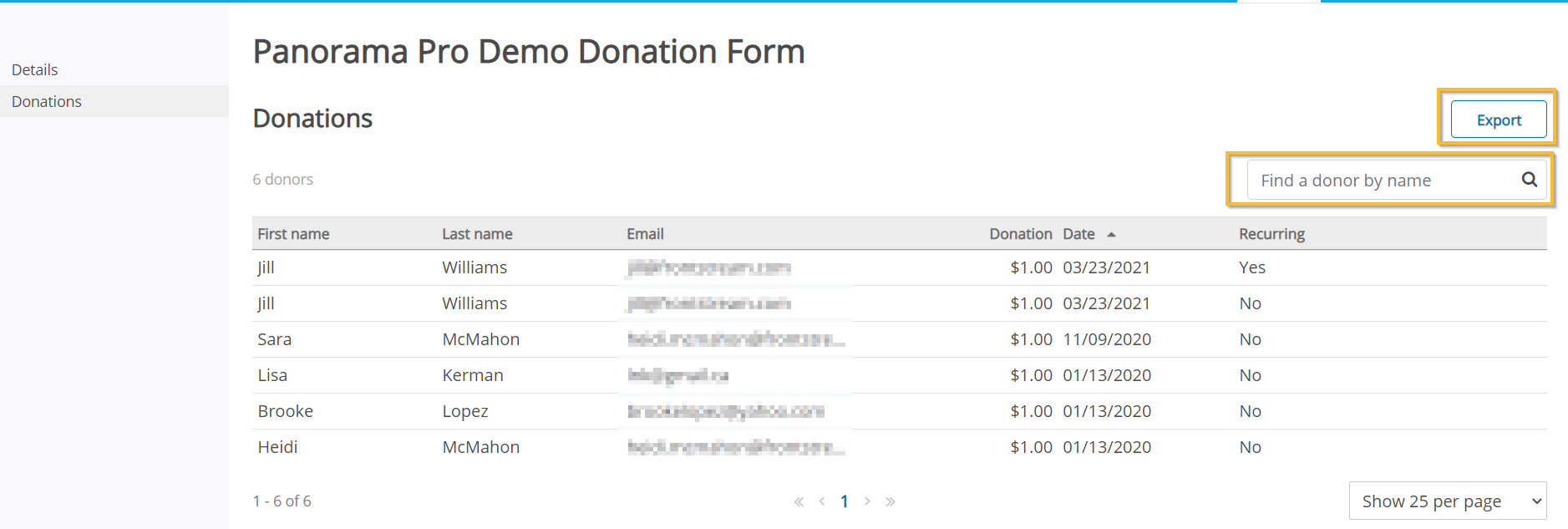Sort by the Recurring column header
Viewport: 1568px width, 529px height.
coord(1271,234)
